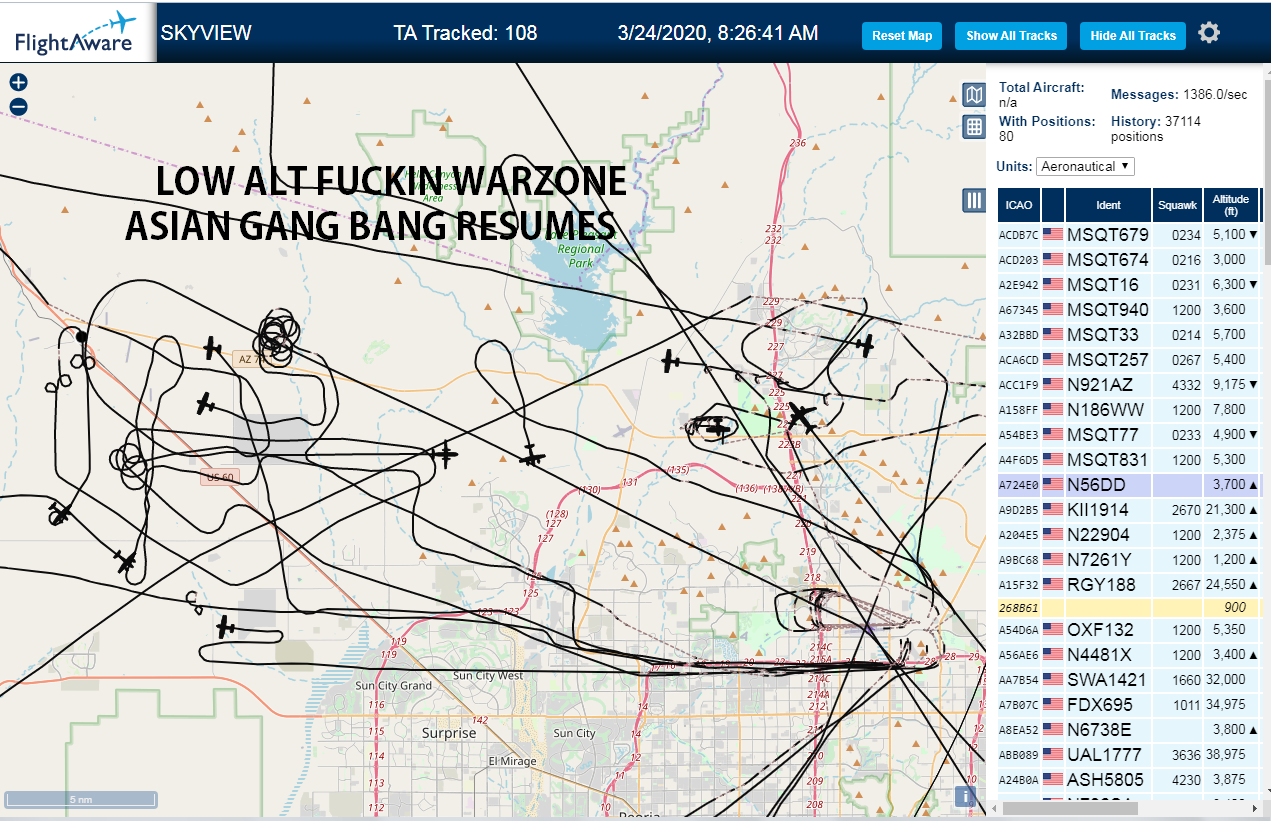The width and height of the screenshot is (1271, 821).
Task: Click the SKYVIEW title text
Action: tap(206, 33)
